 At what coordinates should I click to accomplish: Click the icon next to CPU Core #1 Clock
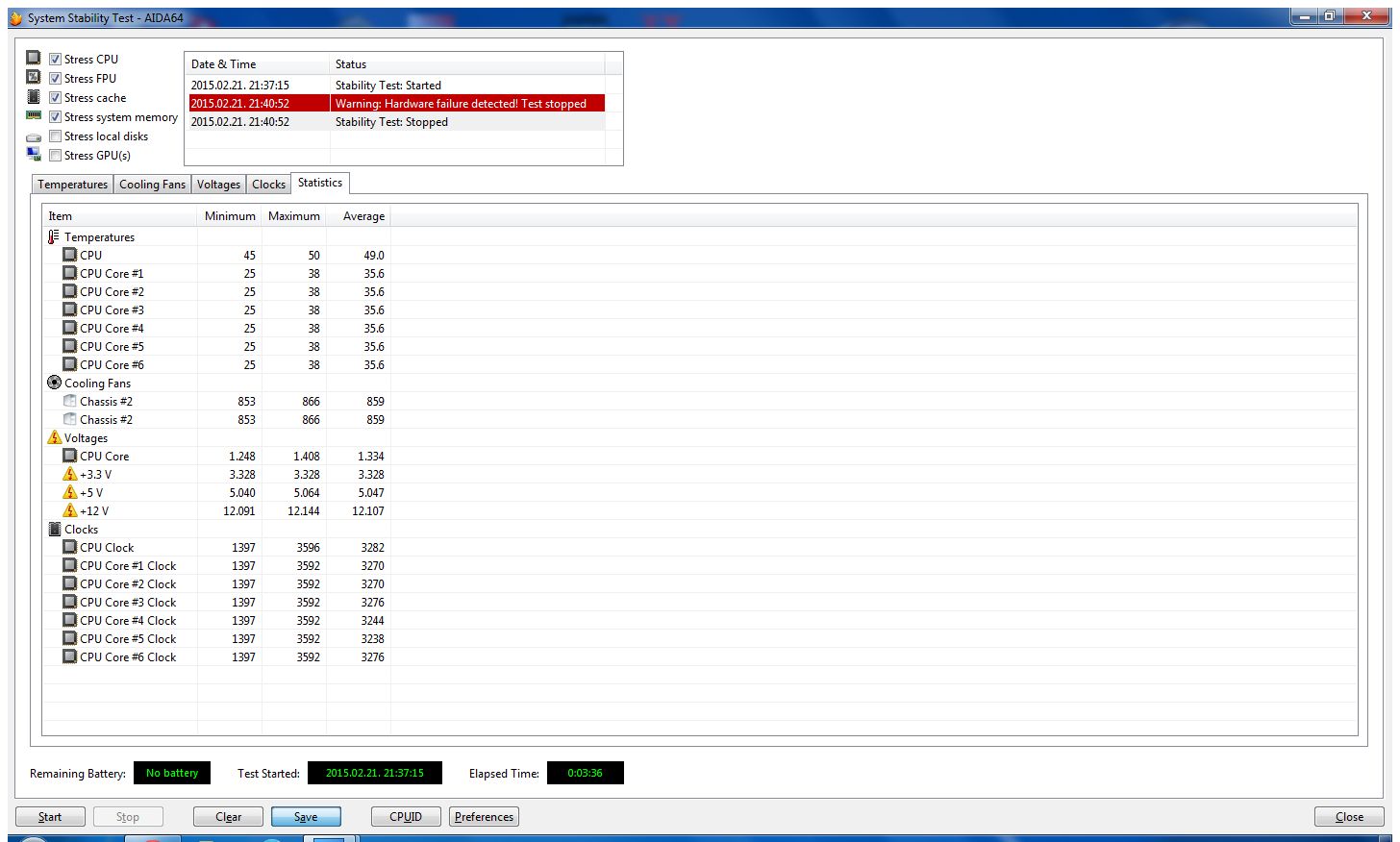pos(69,565)
